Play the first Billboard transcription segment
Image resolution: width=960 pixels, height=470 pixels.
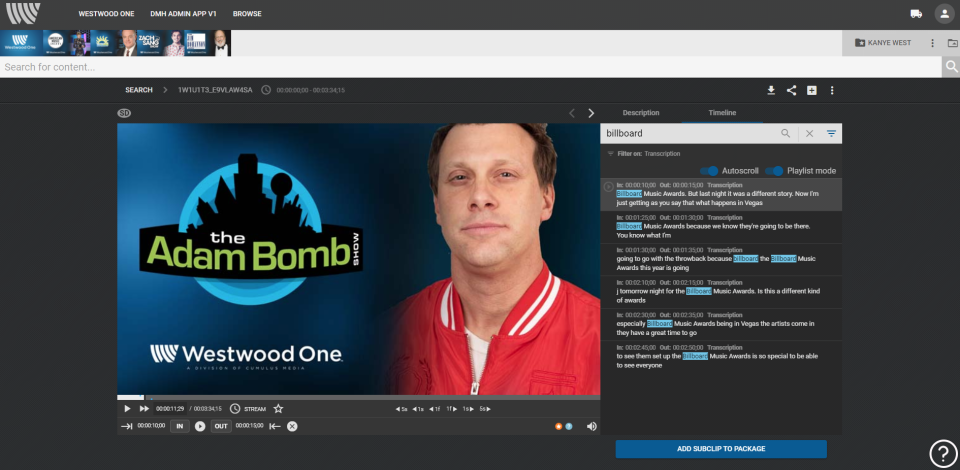(x=609, y=187)
